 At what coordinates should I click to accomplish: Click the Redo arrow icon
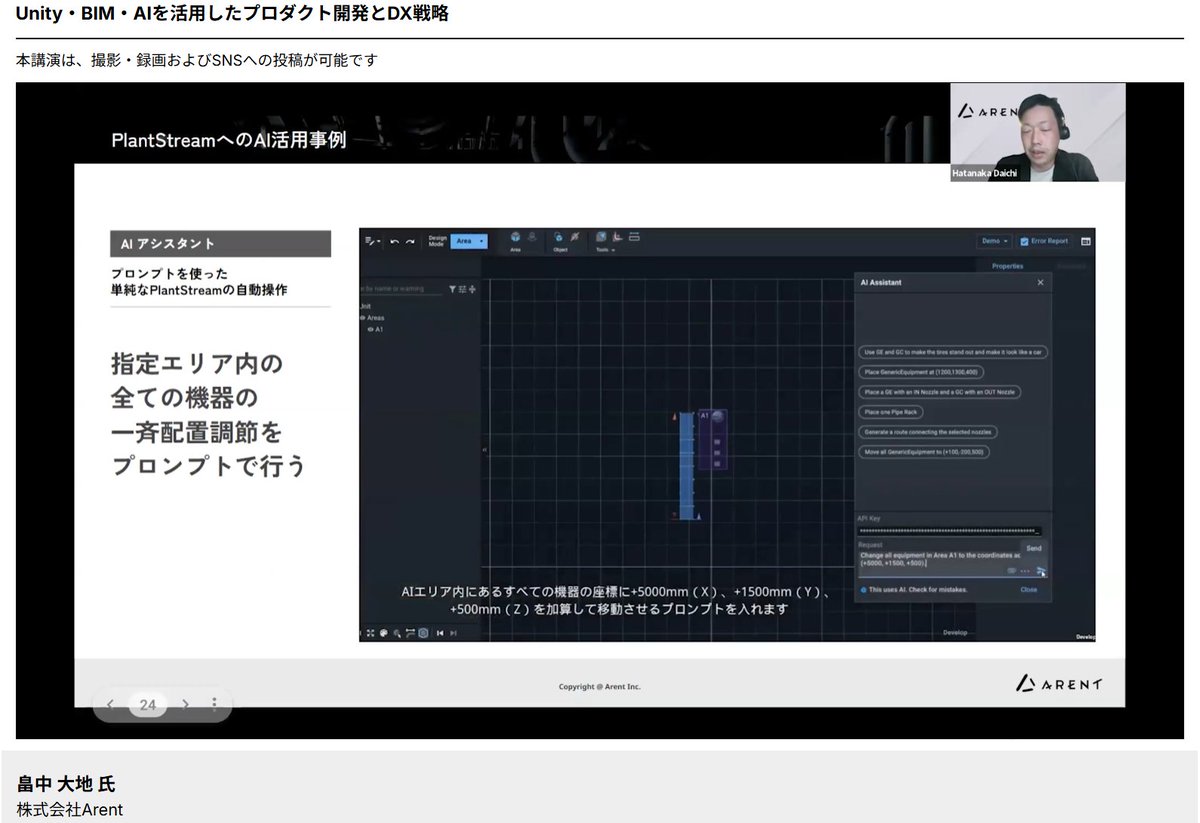pos(410,241)
